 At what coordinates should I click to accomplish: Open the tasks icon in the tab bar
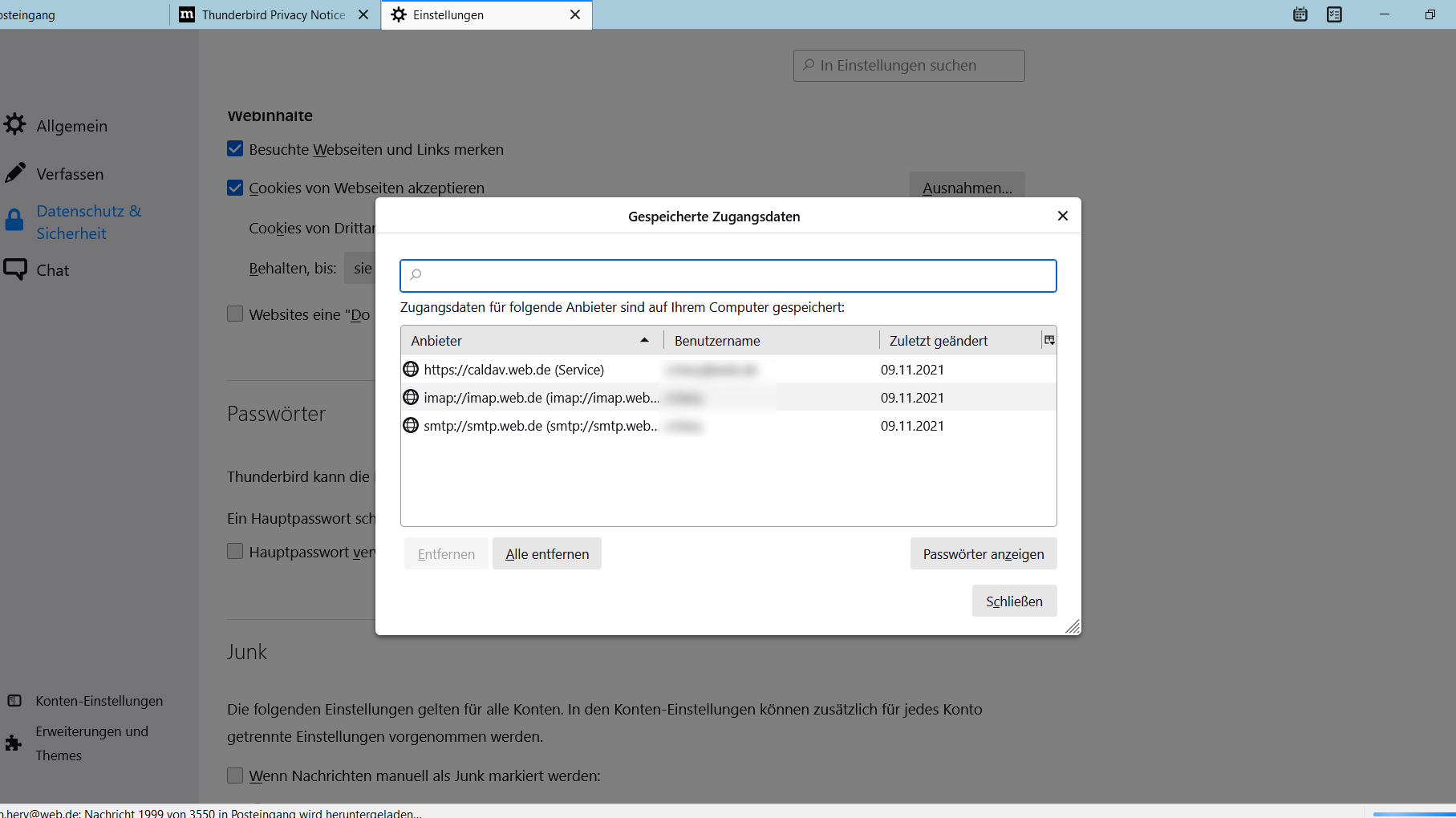1334,14
